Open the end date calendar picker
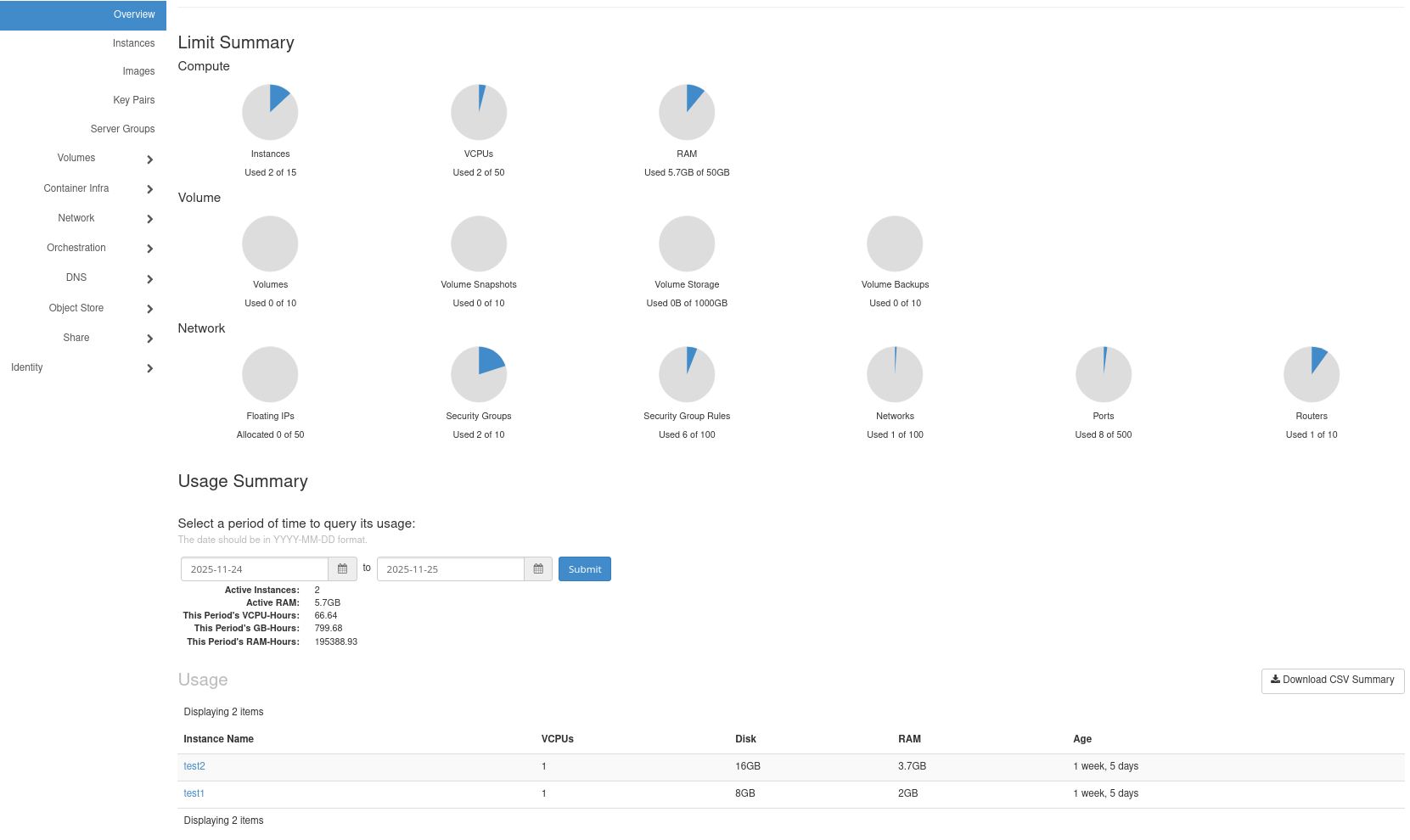 [538, 569]
